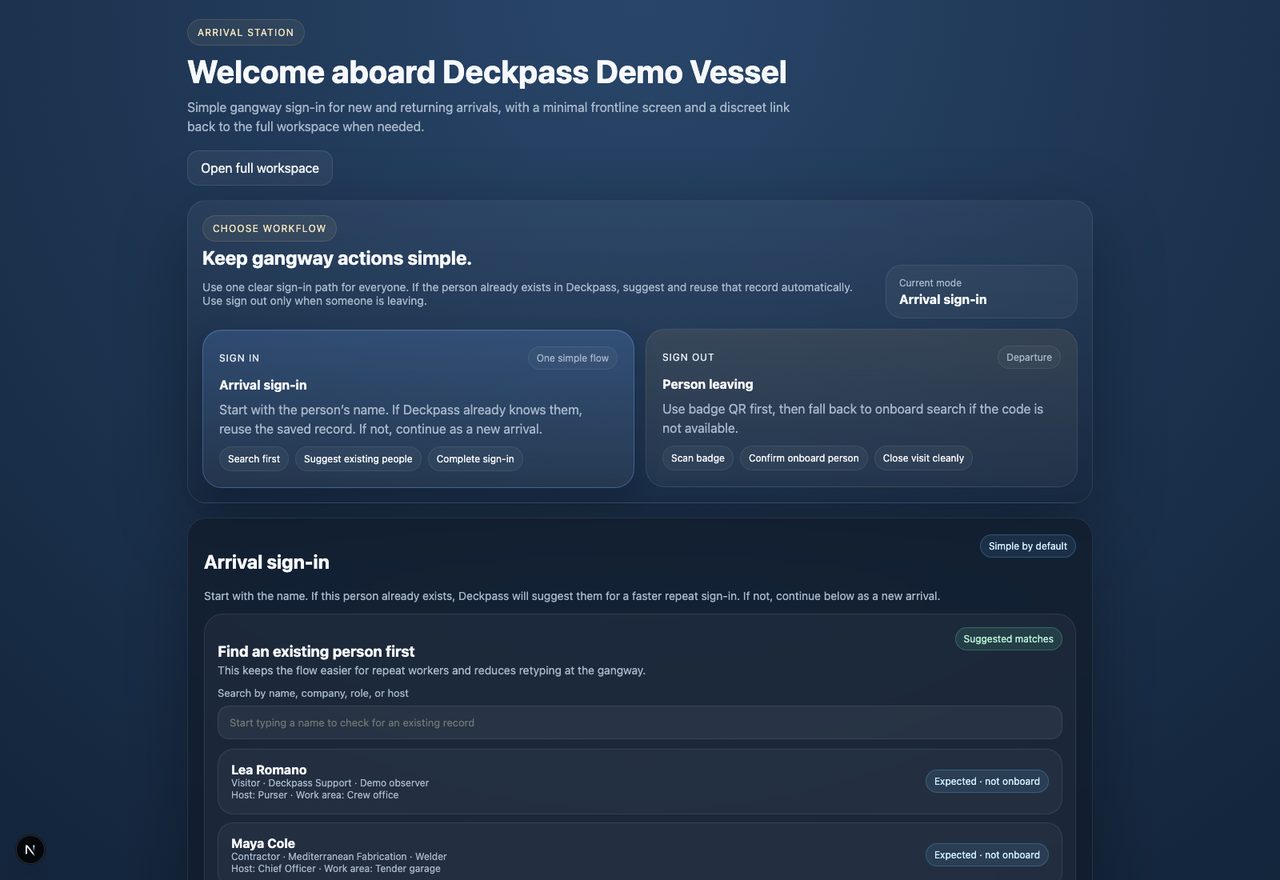The width and height of the screenshot is (1280, 880).
Task: Click the Scan badge chip
Action: pos(698,458)
